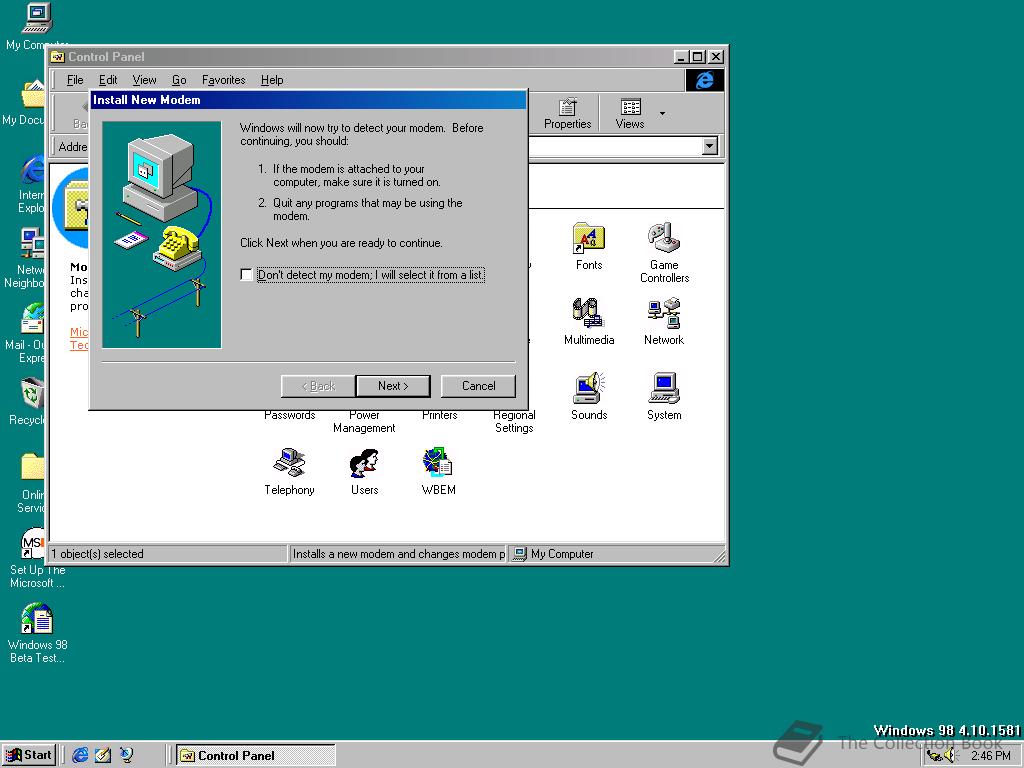Select the Internet Explorer desktop icon

(31, 170)
